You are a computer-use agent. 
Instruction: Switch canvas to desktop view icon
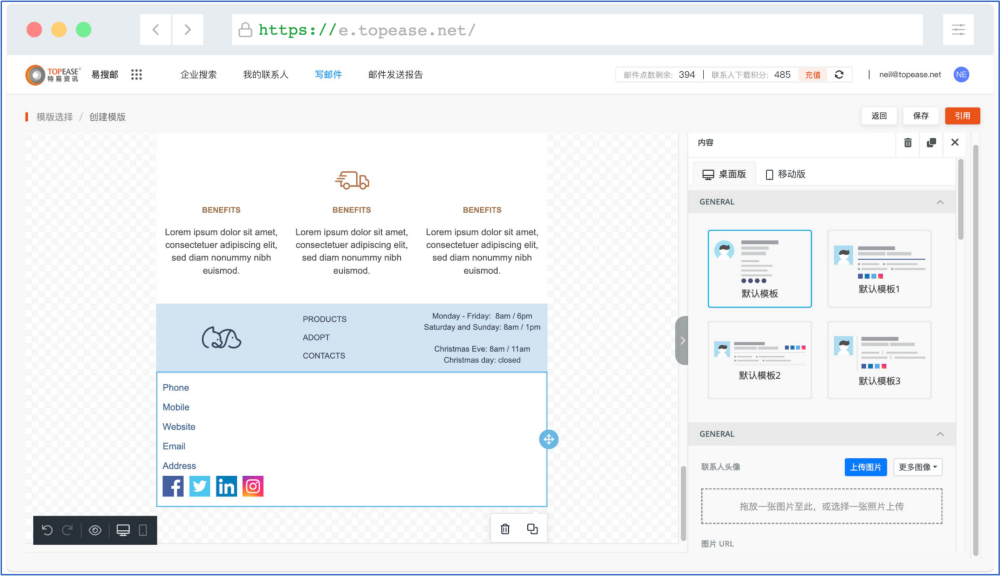pos(123,530)
